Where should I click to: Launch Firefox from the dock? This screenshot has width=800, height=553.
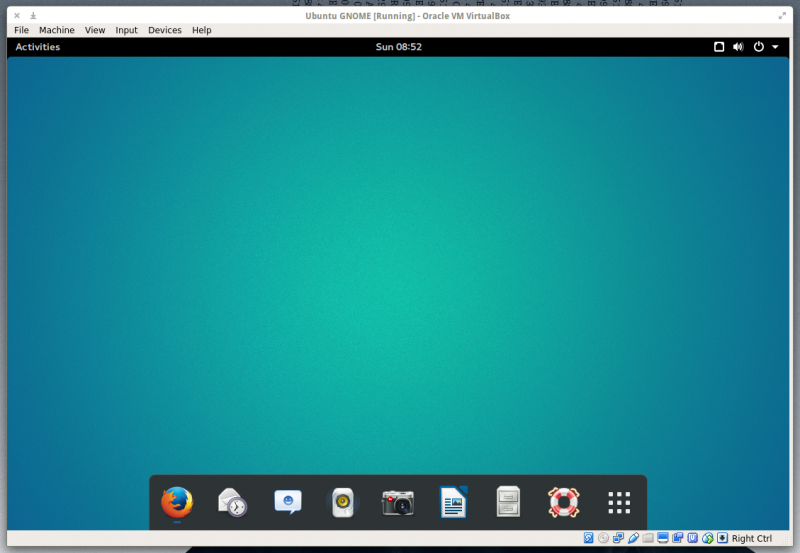(x=177, y=502)
